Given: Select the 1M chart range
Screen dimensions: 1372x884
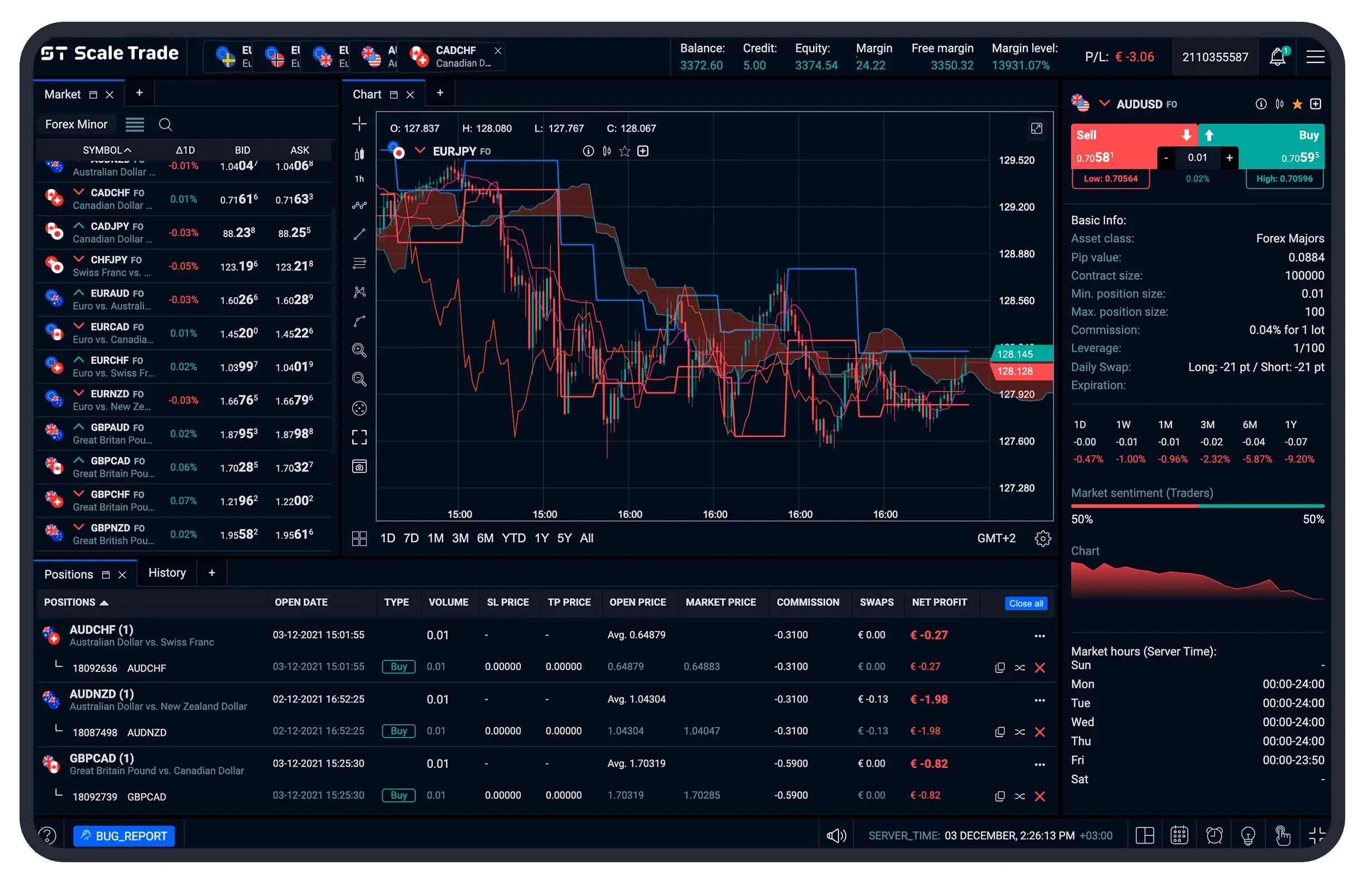Looking at the screenshot, I should [435, 538].
